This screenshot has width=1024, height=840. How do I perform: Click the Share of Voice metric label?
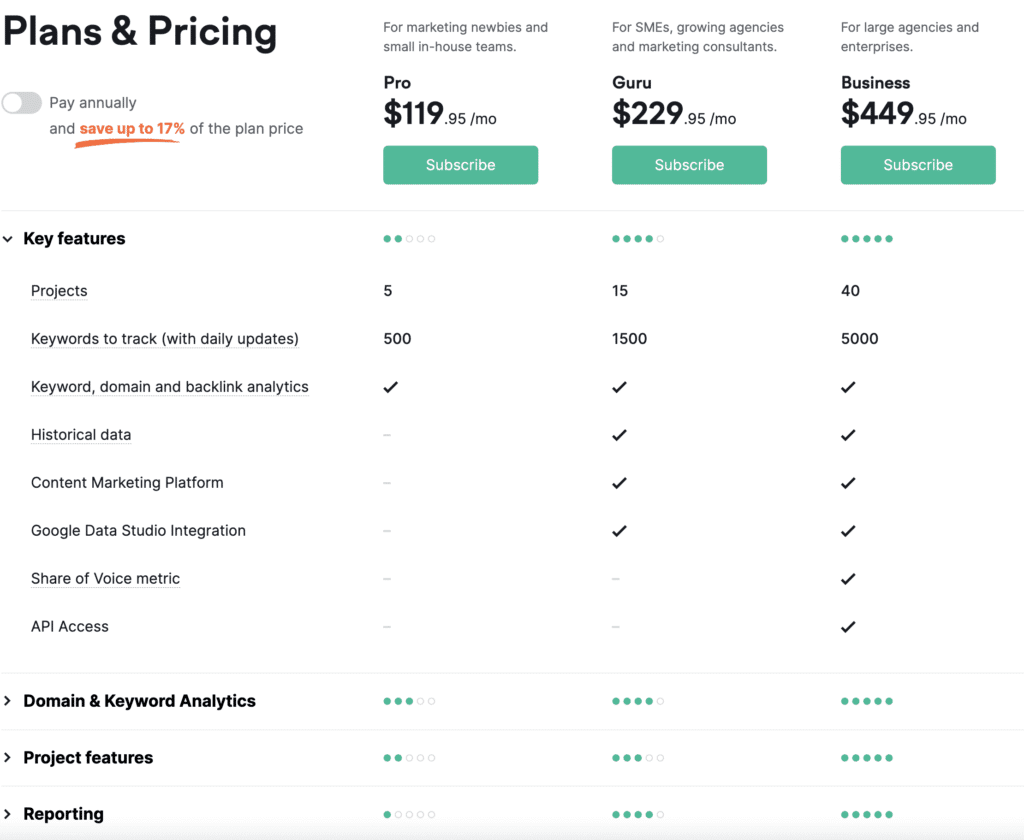[x=105, y=578]
